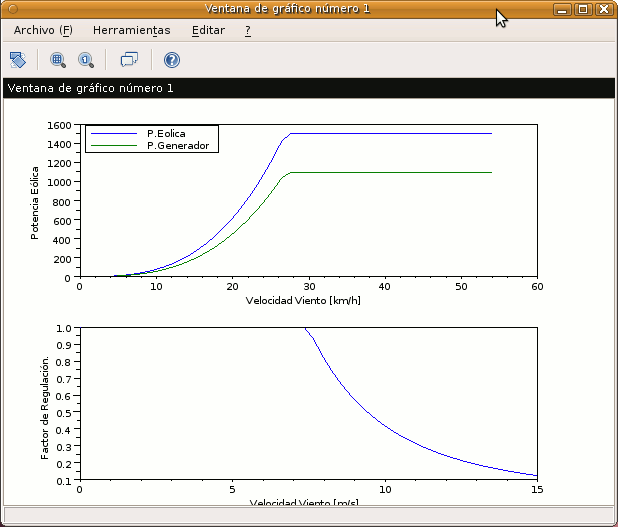Click the Factor de Regulación y-axis label
Screen dimensions: 618x527
pos(45,408)
